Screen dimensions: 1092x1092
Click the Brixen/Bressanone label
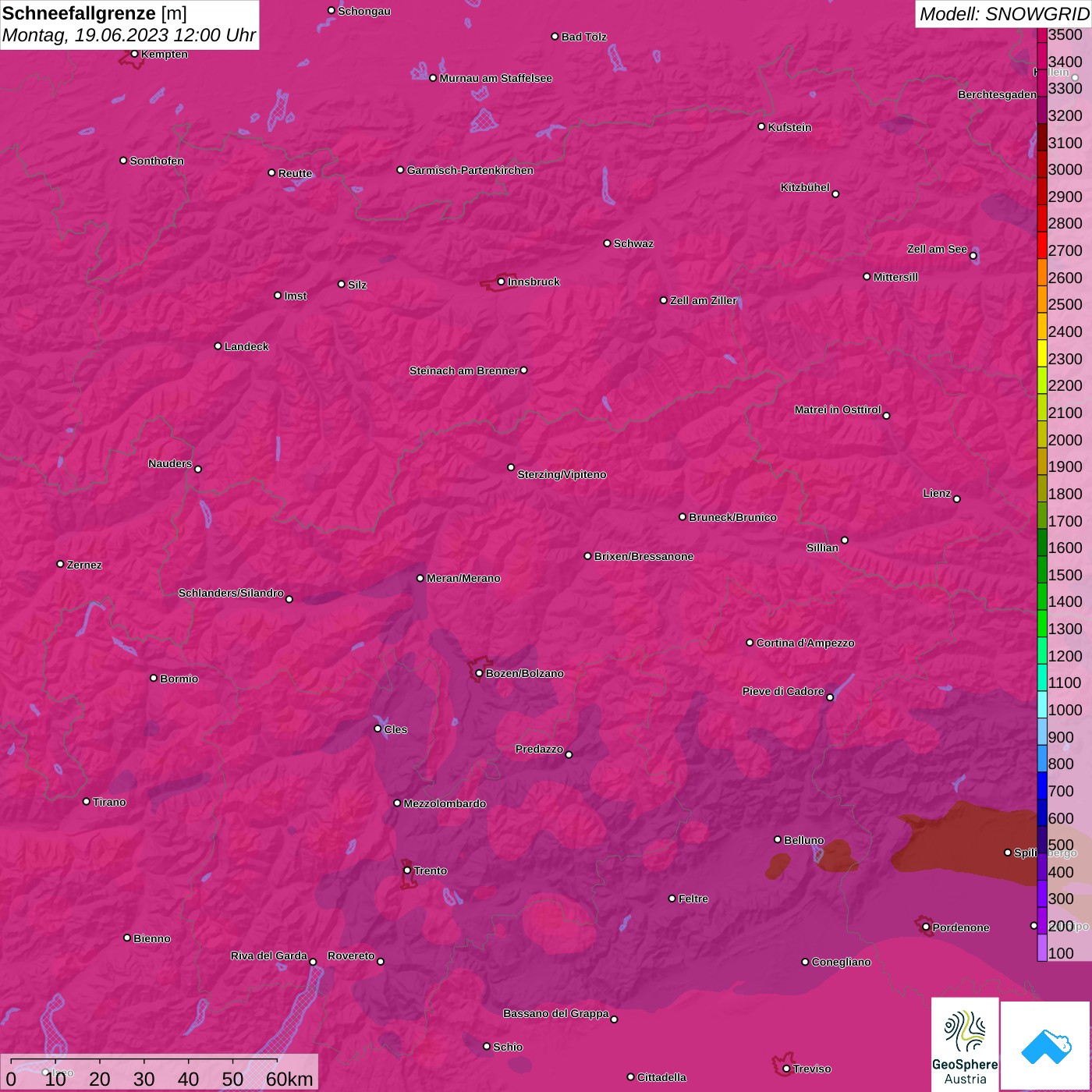click(x=643, y=556)
